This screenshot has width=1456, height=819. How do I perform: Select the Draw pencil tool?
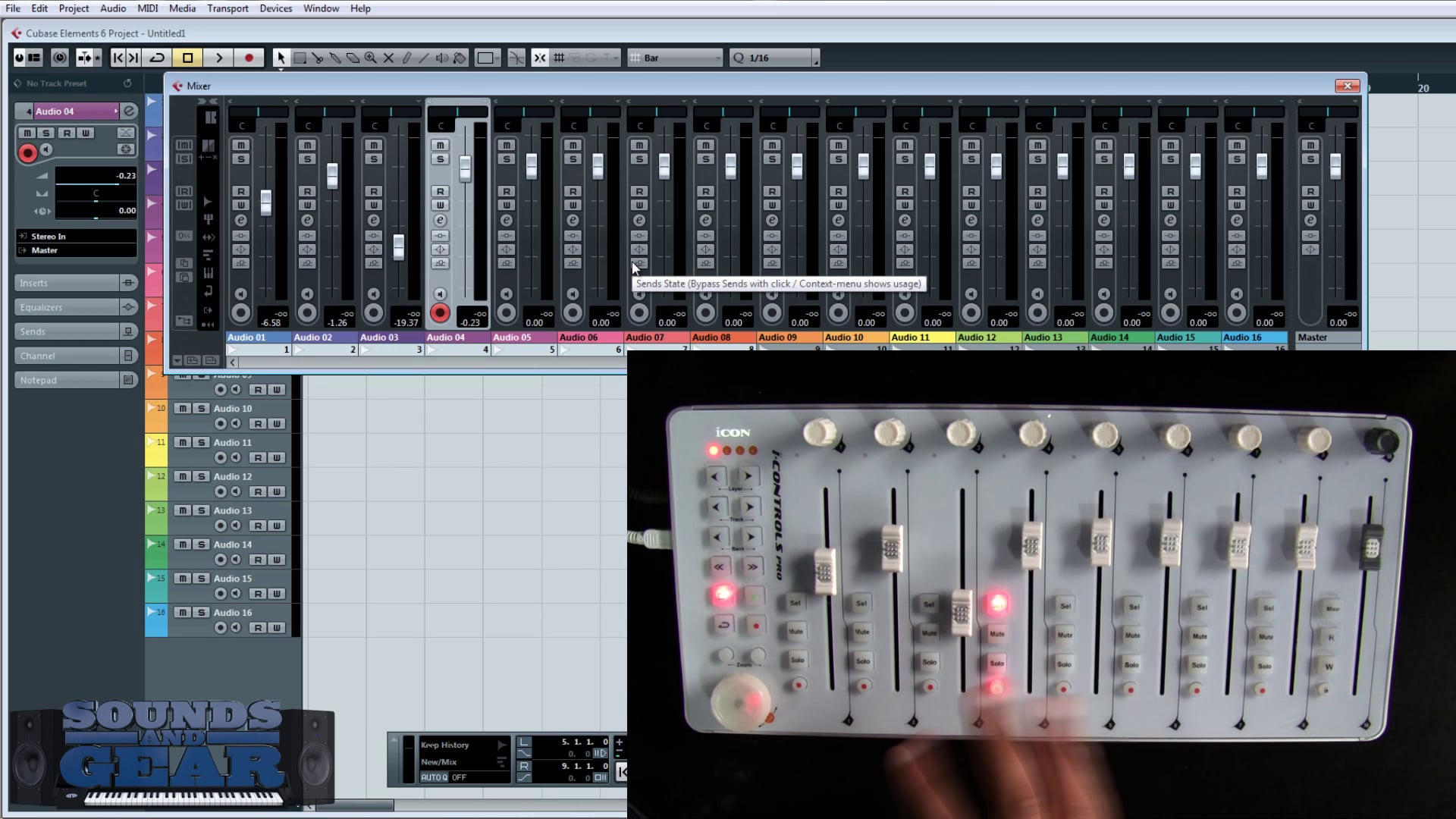407,58
